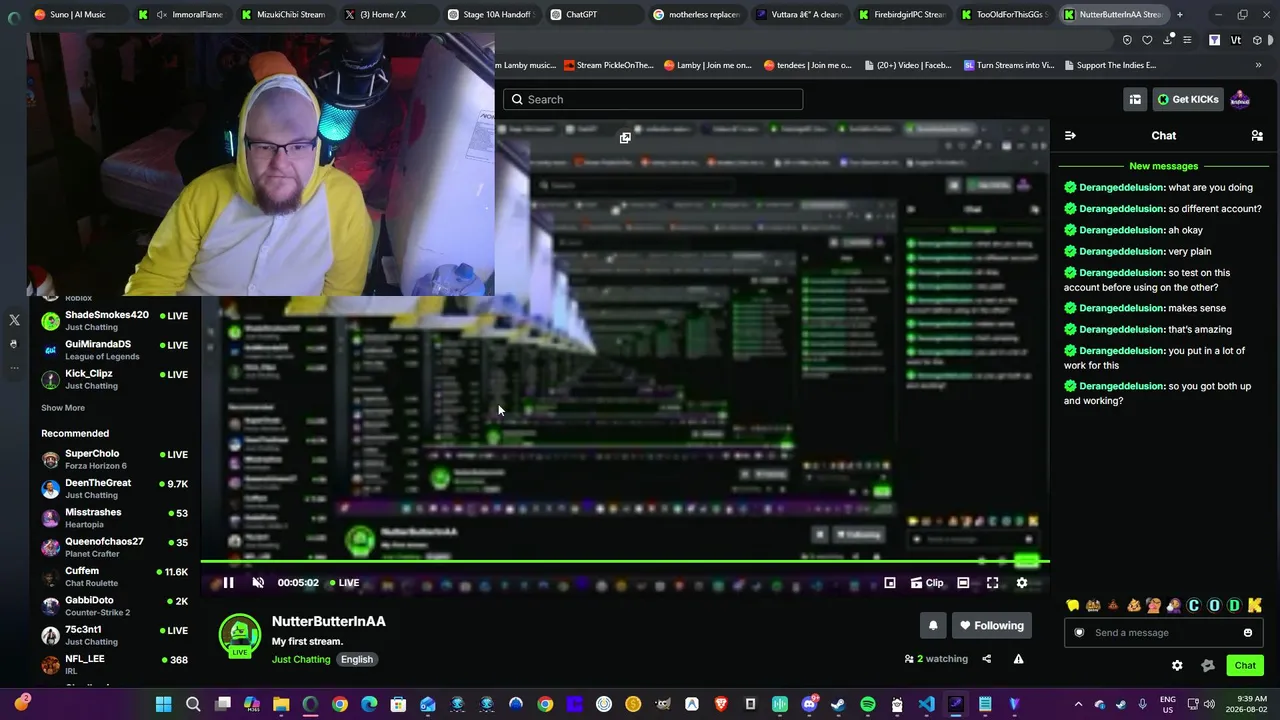Unmute the stream audio in the player

click(x=258, y=583)
